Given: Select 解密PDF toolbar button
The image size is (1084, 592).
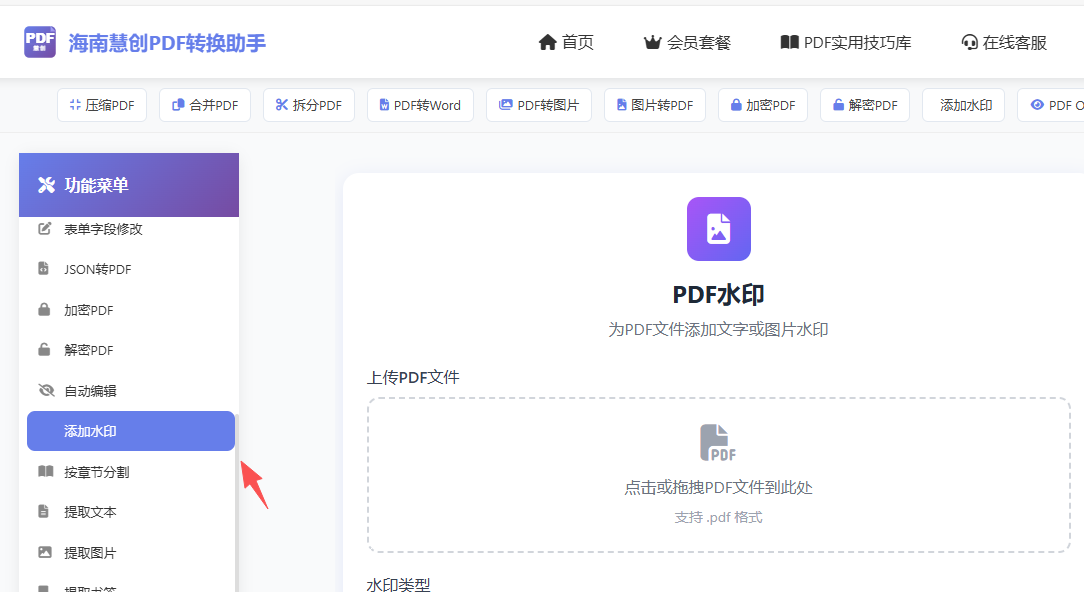Looking at the screenshot, I should (x=865, y=105).
